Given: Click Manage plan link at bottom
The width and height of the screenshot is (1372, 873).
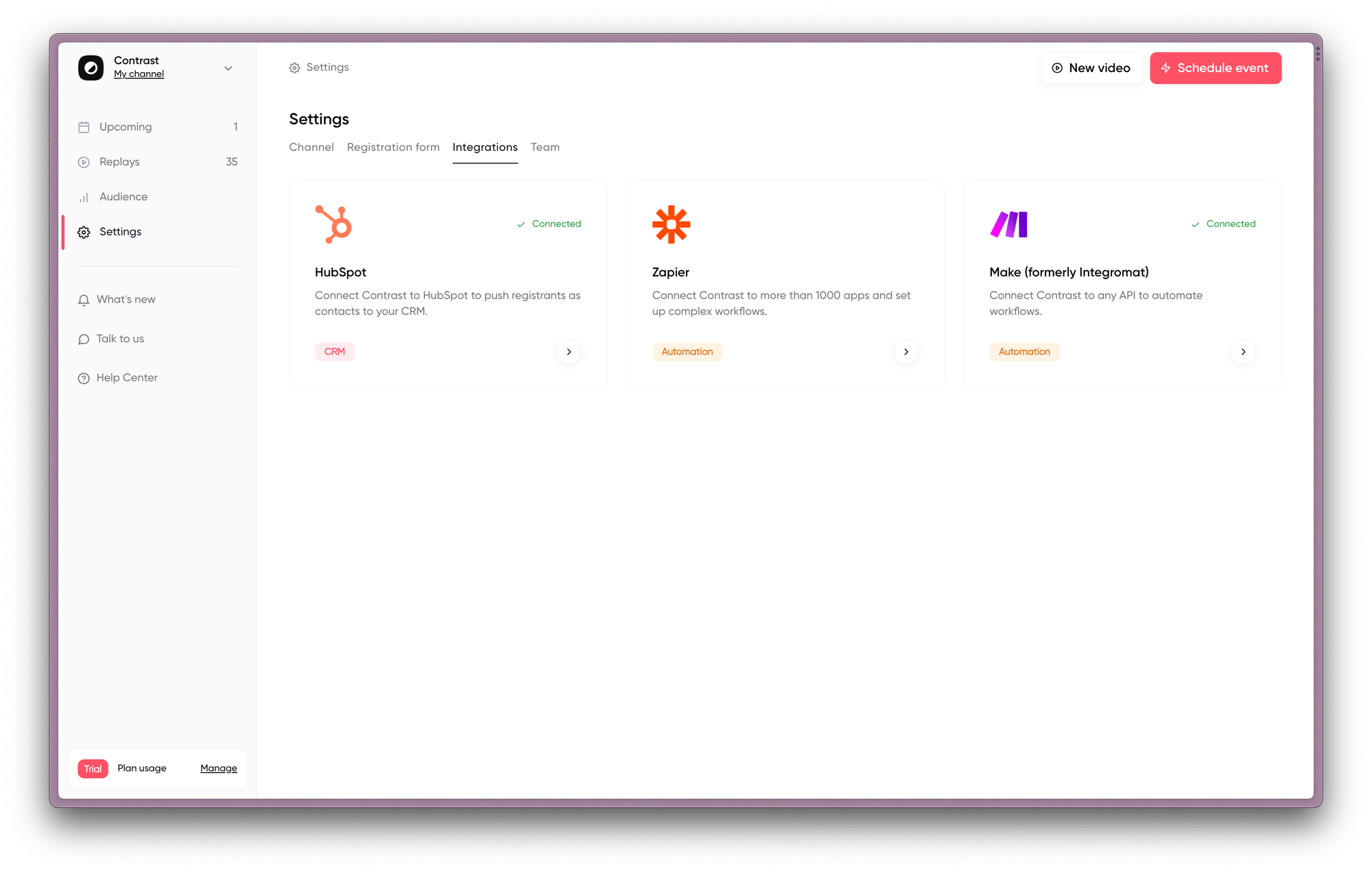Looking at the screenshot, I should tap(219, 768).
